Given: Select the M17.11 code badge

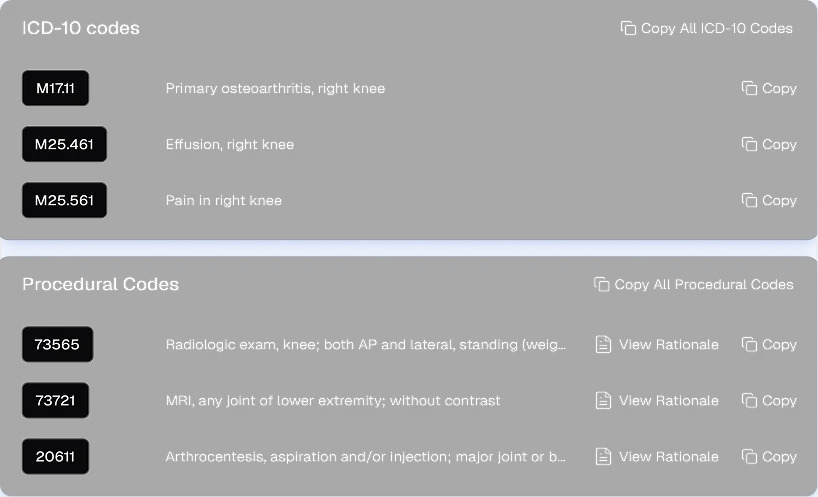Looking at the screenshot, I should click(x=55, y=88).
